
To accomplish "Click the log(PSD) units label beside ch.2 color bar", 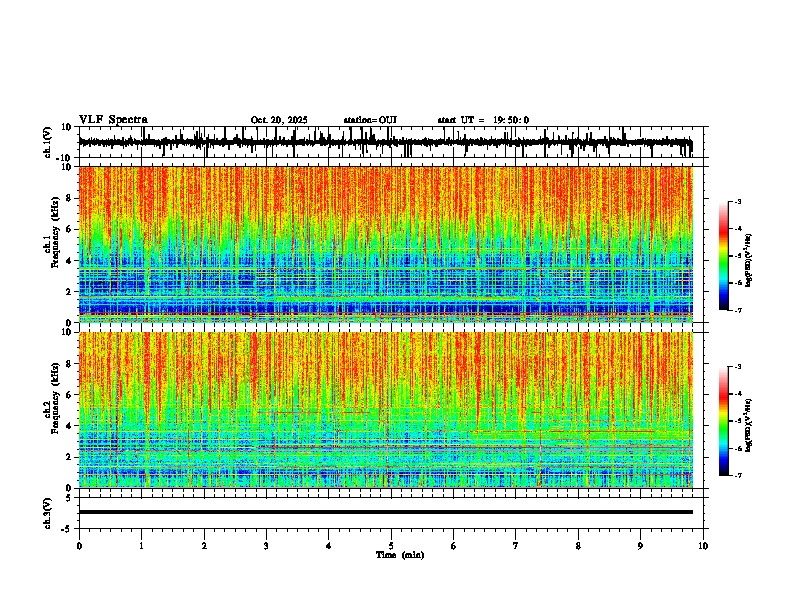I will point(749,425).
